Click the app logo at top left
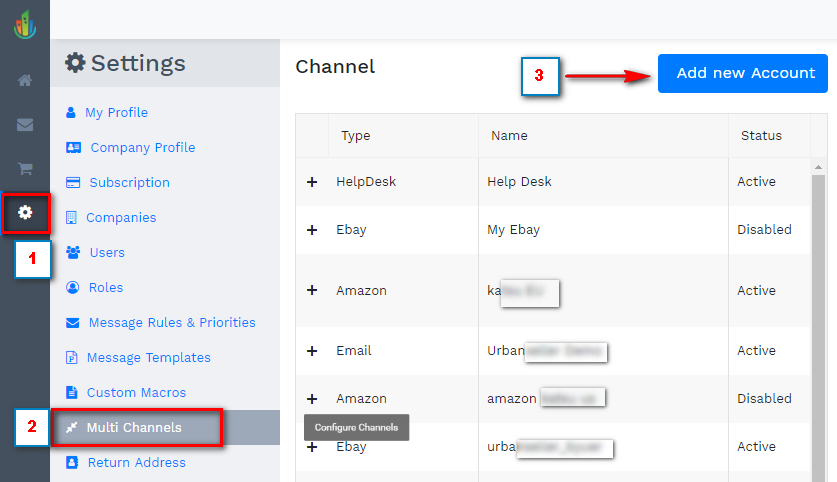The width and height of the screenshot is (837, 482). tap(25, 23)
